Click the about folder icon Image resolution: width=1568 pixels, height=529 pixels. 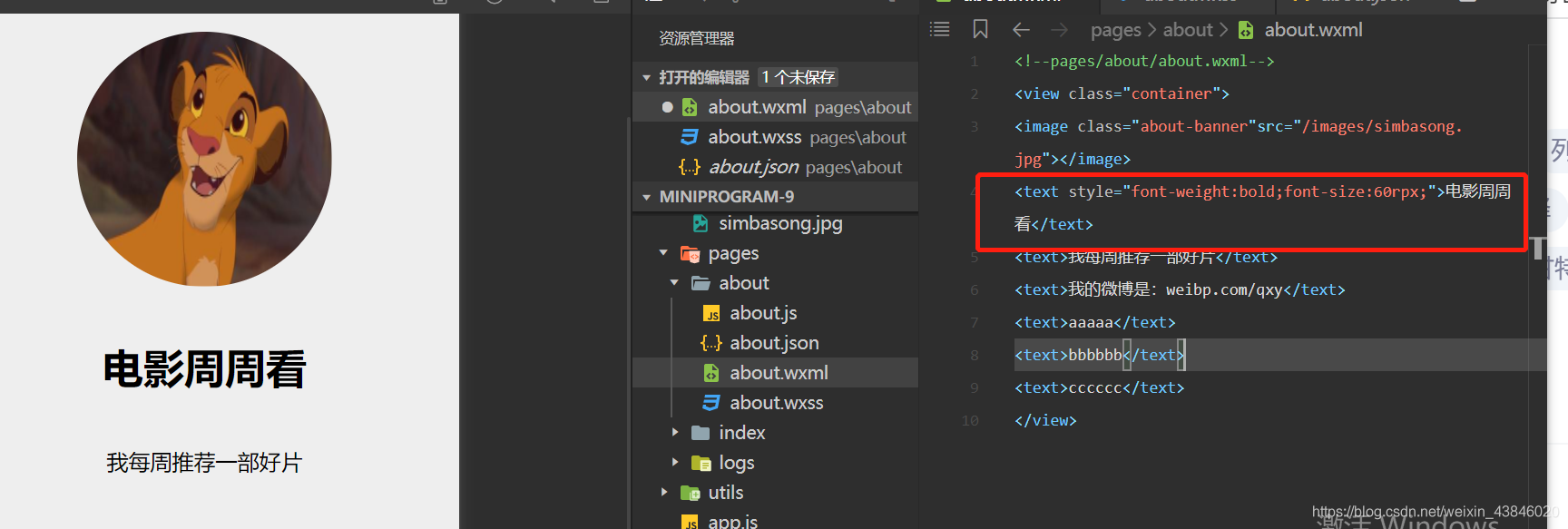[x=701, y=283]
